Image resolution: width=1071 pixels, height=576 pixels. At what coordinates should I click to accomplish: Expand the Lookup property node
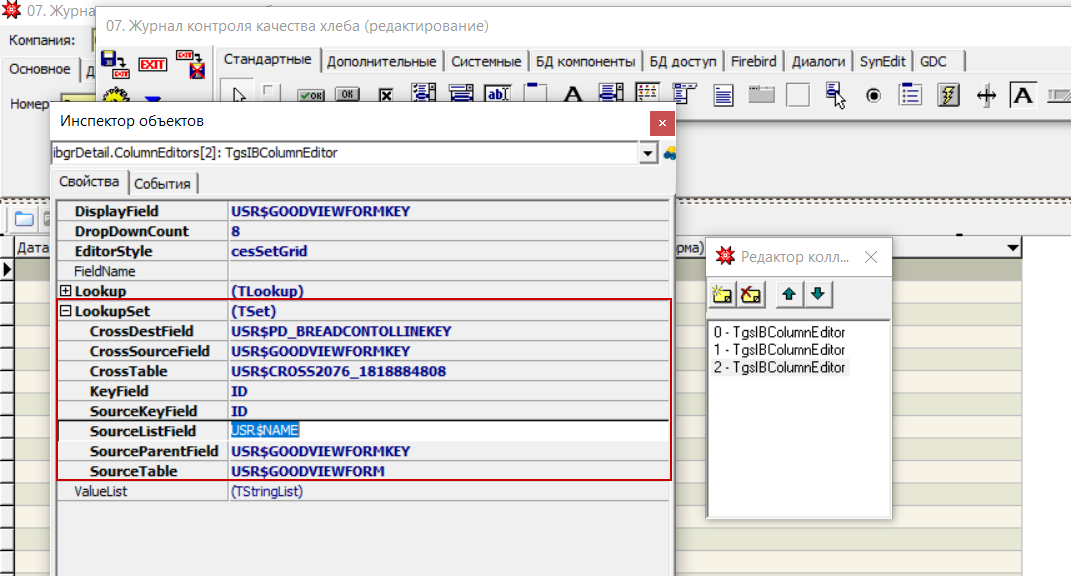[66, 291]
